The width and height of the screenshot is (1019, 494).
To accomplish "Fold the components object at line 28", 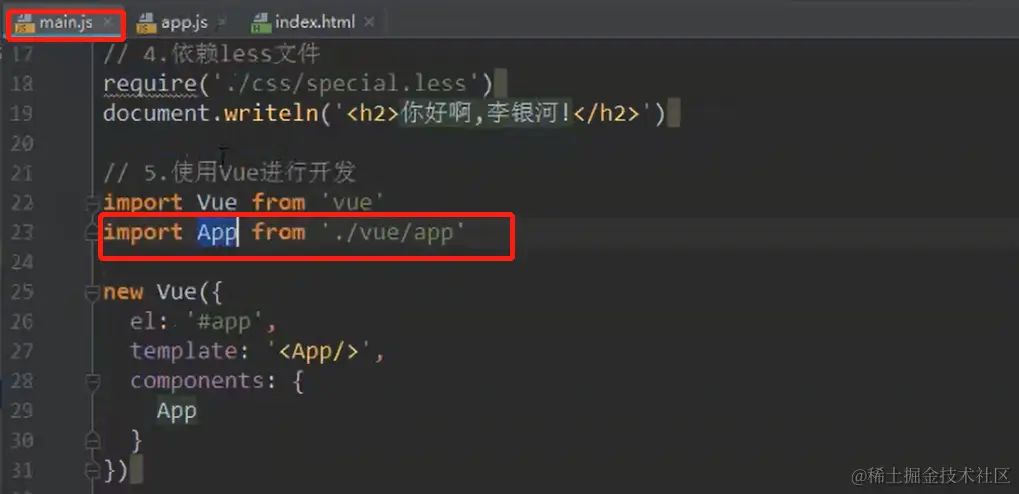I will point(93,382).
